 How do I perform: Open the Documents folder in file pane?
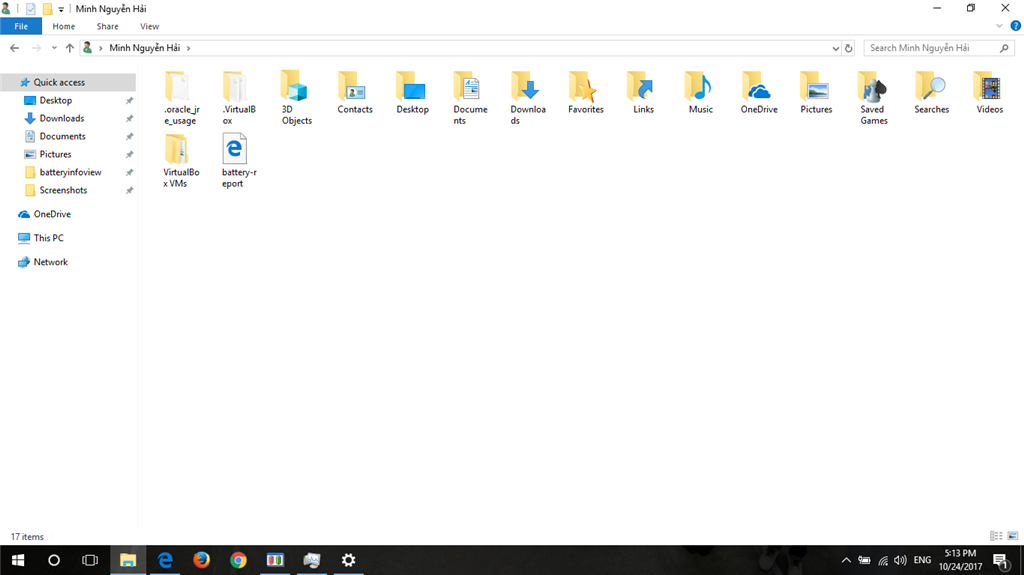click(470, 98)
